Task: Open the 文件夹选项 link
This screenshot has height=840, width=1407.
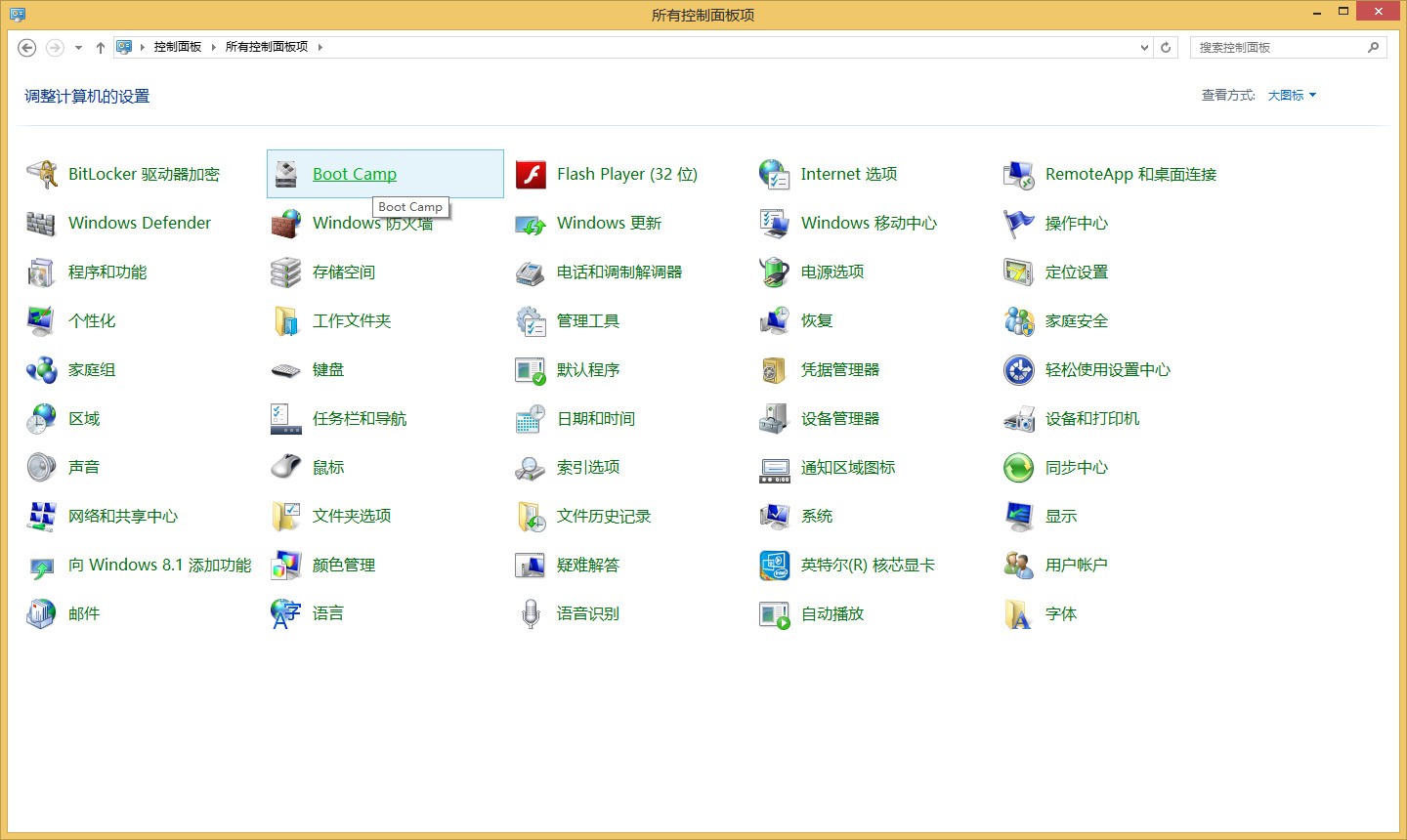Action: point(352,516)
